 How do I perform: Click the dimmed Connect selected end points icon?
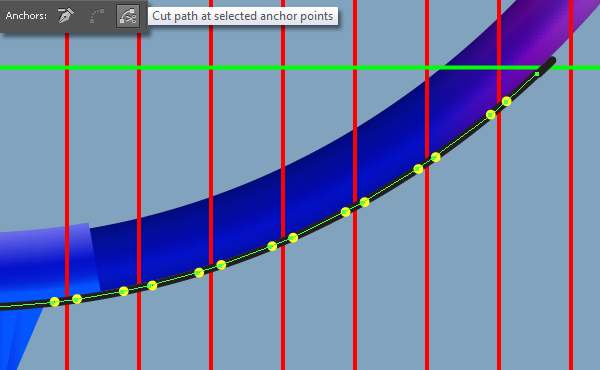coord(97,16)
